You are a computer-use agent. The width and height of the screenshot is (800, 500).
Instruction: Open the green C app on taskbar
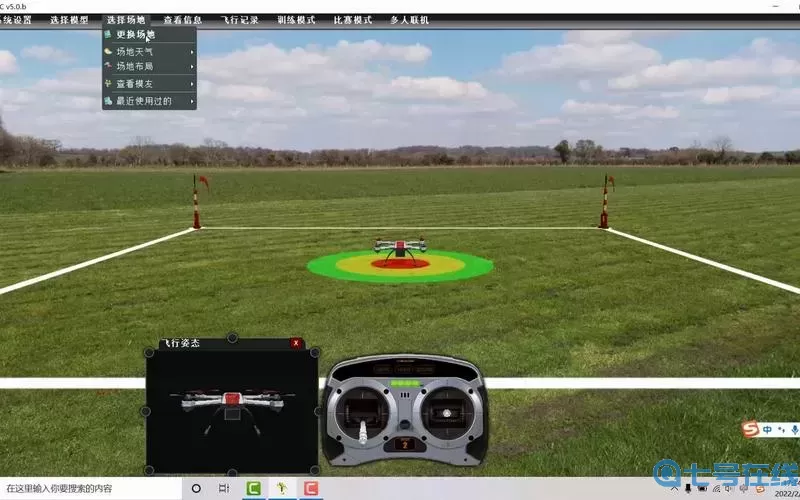[x=254, y=489]
